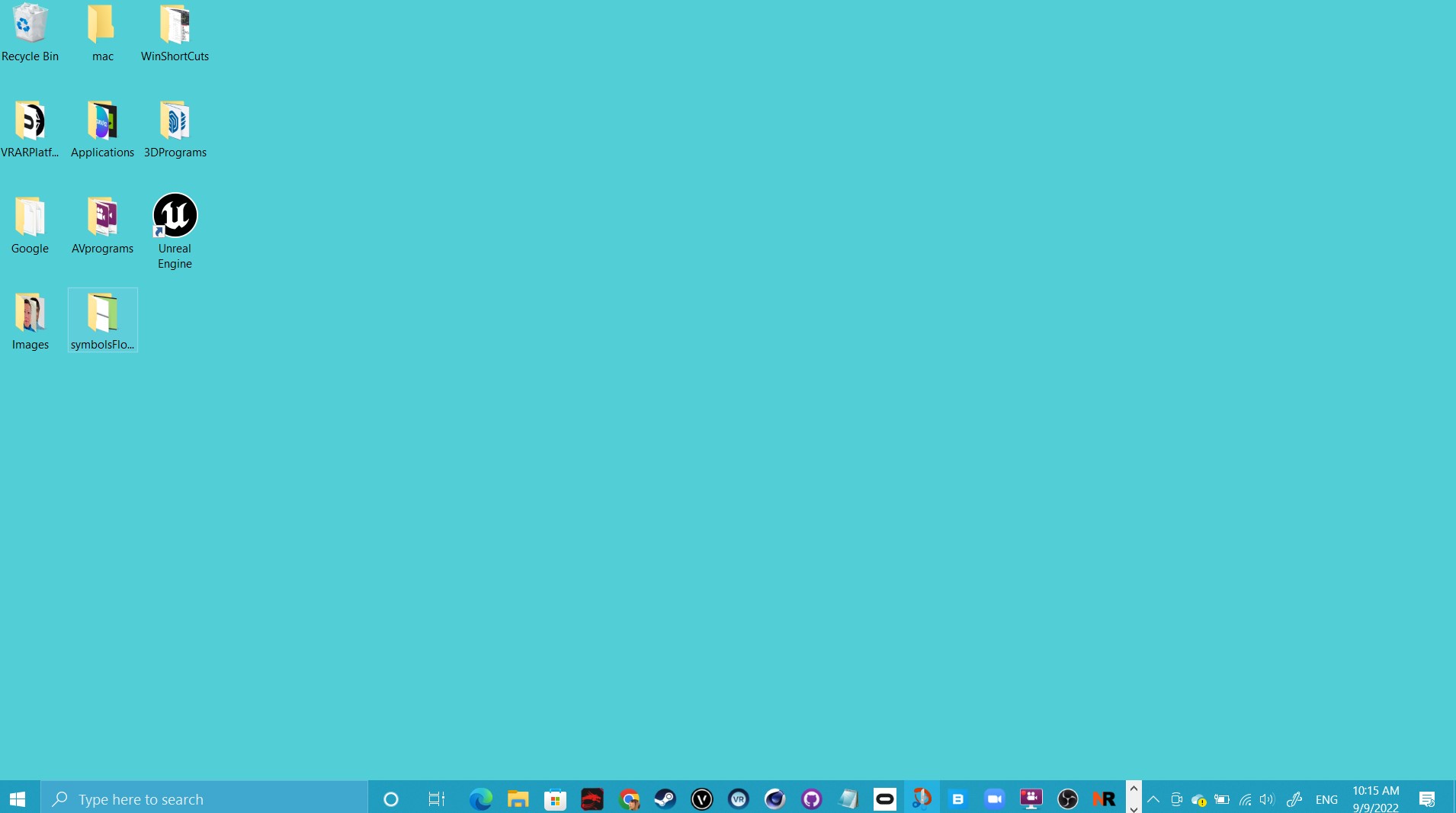Select the 3DPrograms folder icon
The height and width of the screenshot is (813, 1456).
click(175, 129)
